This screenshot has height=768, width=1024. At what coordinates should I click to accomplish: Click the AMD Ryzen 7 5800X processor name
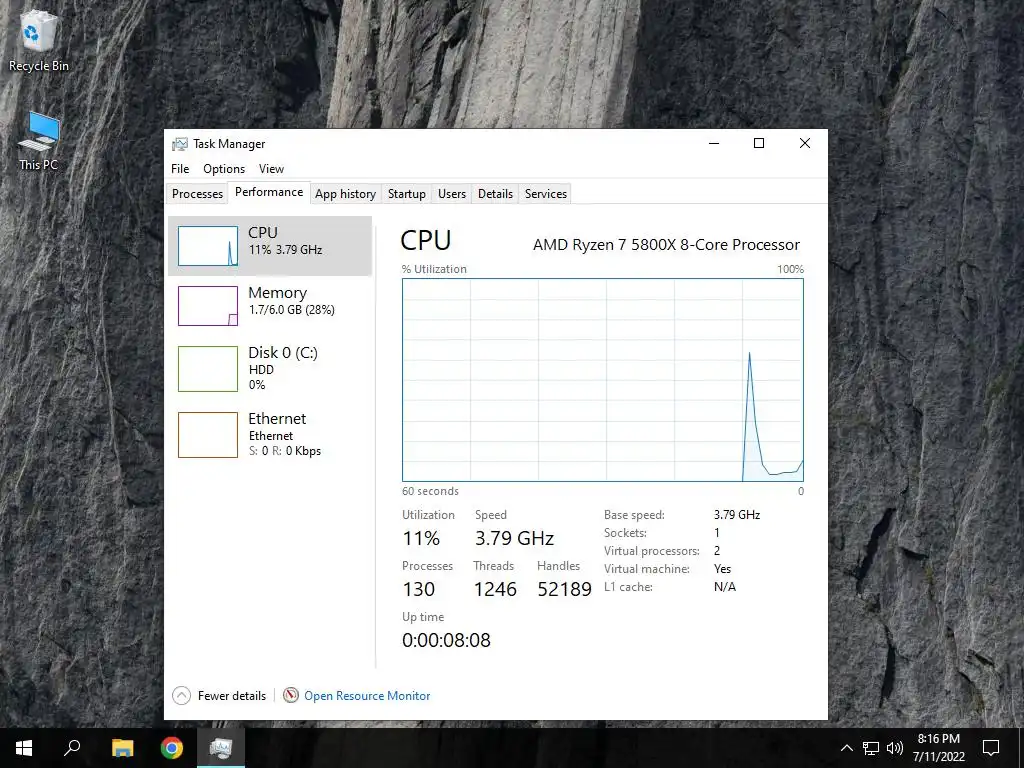pyautogui.click(x=666, y=245)
